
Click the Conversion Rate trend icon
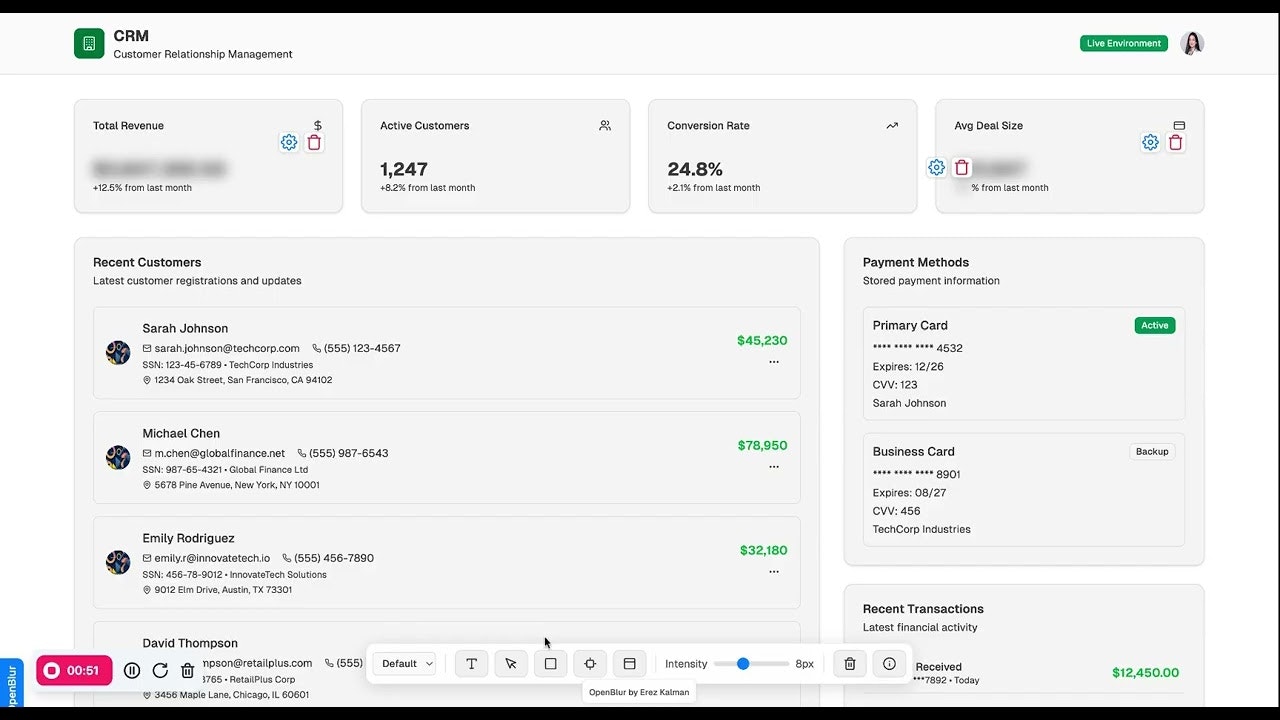pos(892,126)
